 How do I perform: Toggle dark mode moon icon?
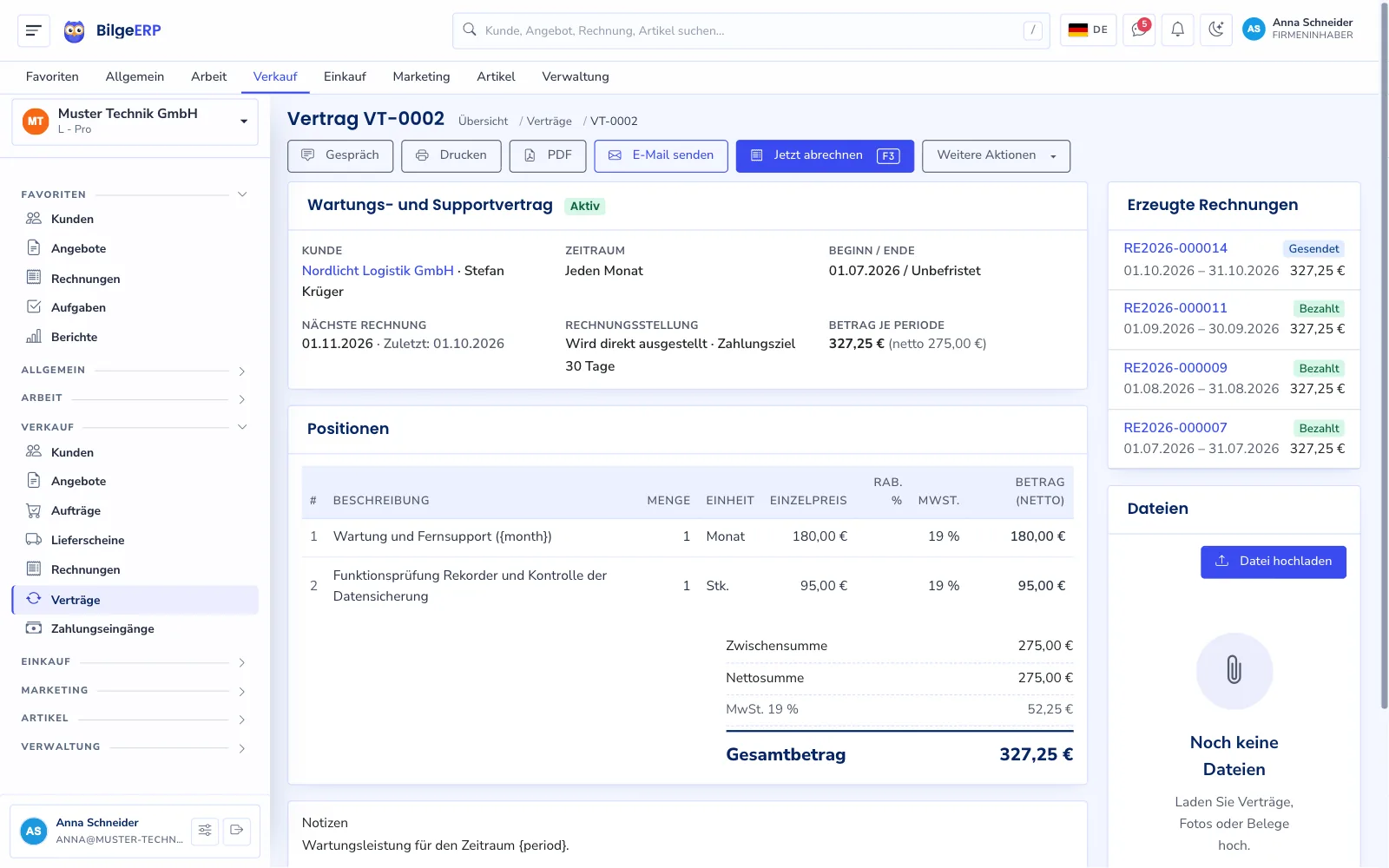coord(1216,30)
